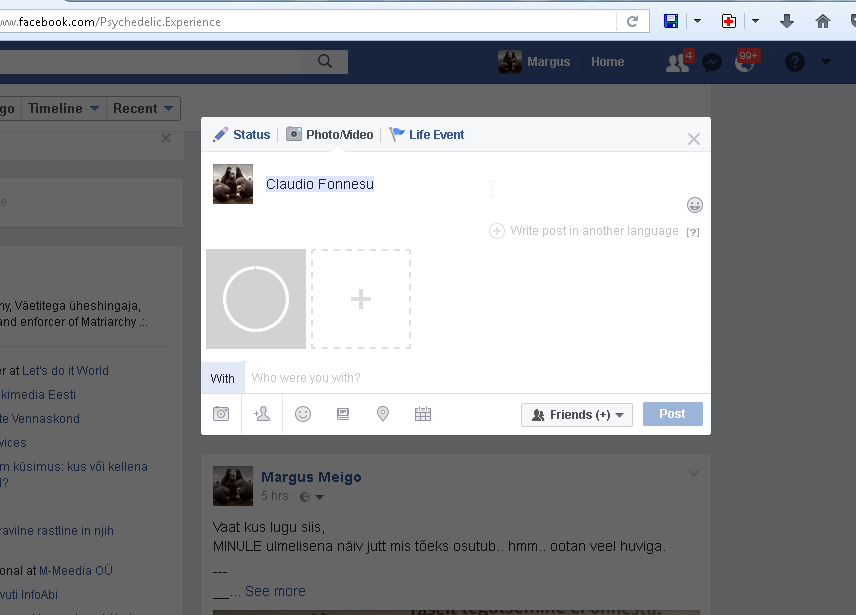Image resolution: width=856 pixels, height=615 pixels.
Task: Open vuti InfoAbi sidebar link
Action: (x=29, y=594)
